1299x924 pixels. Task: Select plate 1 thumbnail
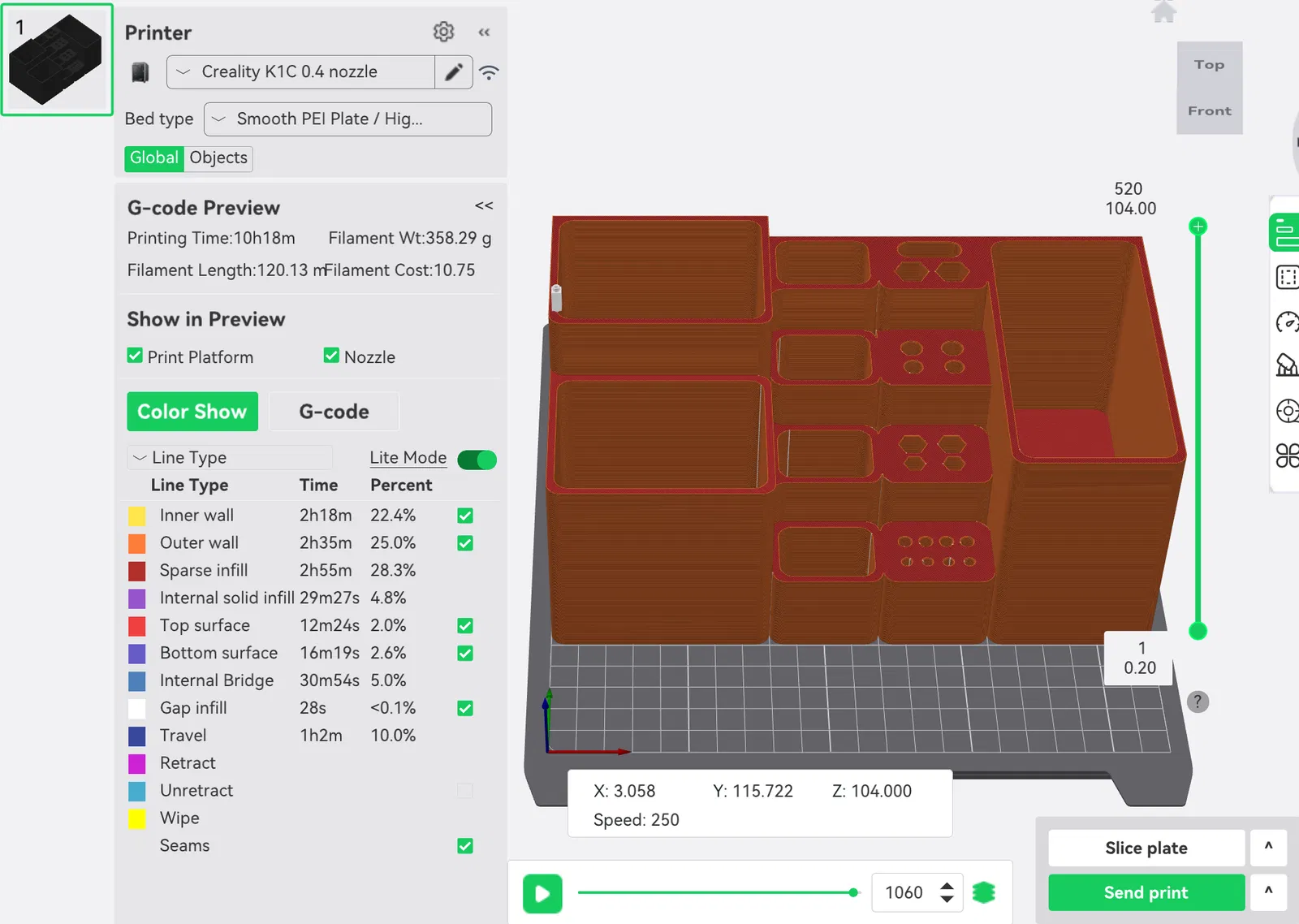click(x=57, y=59)
